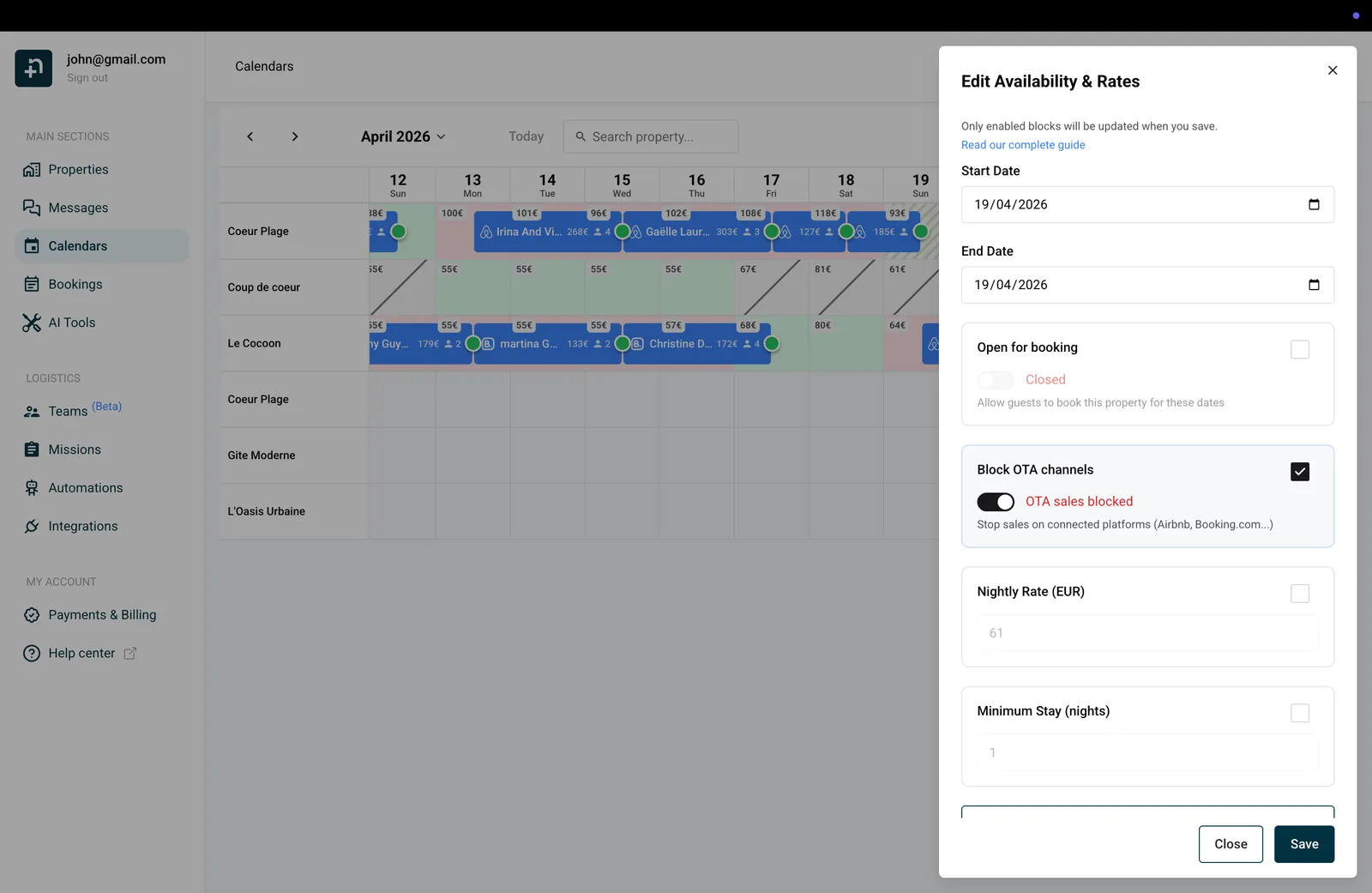This screenshot has height=893, width=1372.
Task: Open the Read our complete guide link
Action: pyautogui.click(x=1023, y=145)
